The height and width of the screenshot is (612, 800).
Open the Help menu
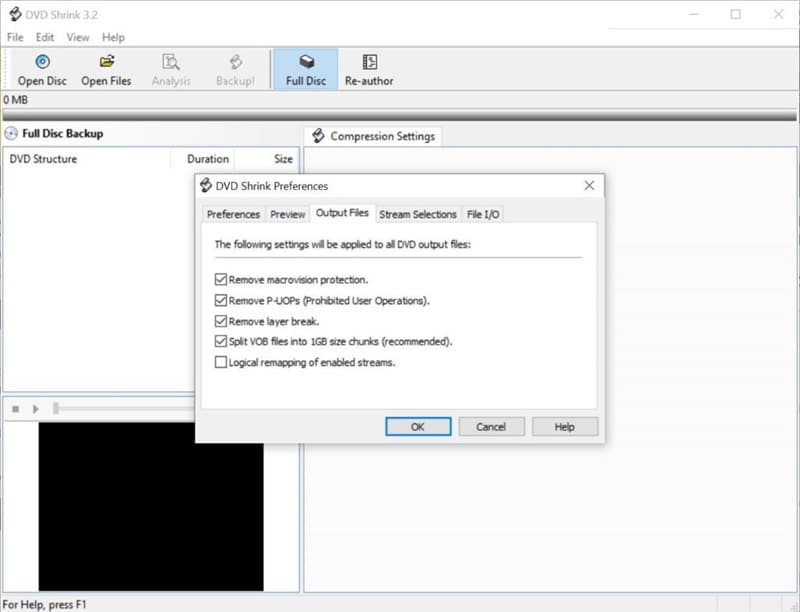113,37
